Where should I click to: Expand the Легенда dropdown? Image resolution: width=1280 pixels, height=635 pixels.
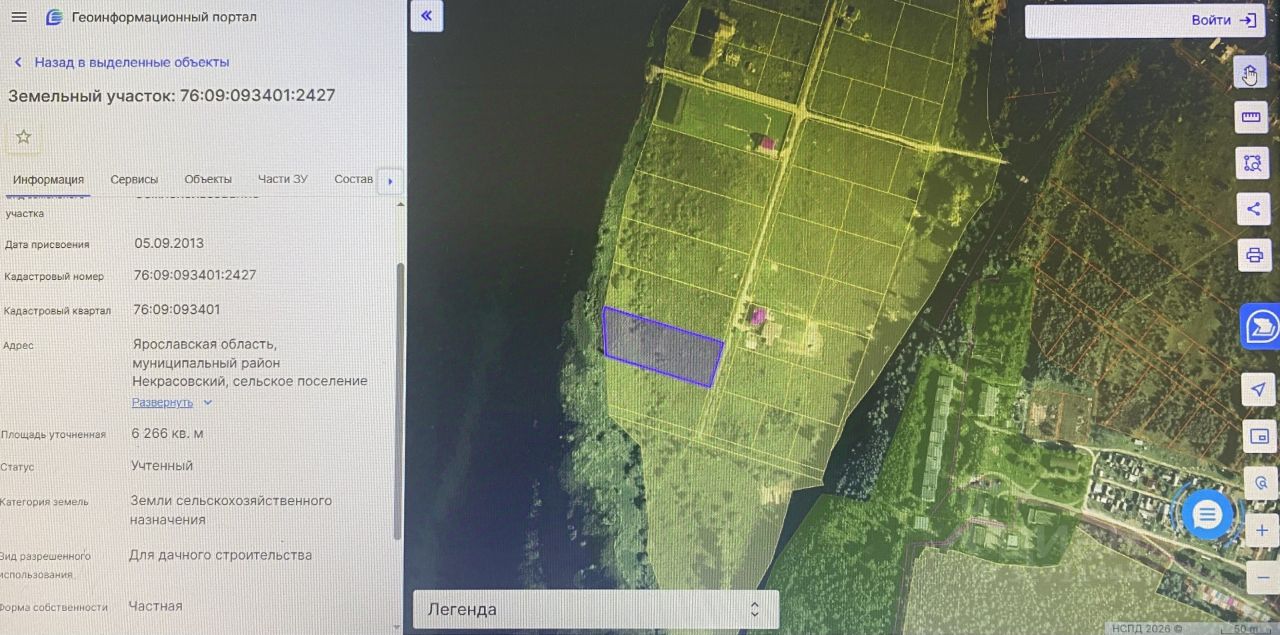[x=596, y=609]
